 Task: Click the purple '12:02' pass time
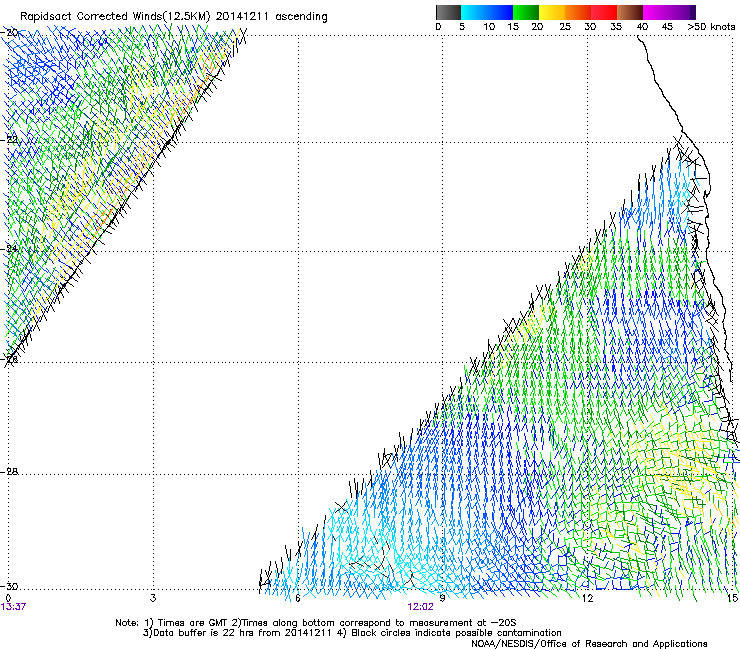coord(420,607)
